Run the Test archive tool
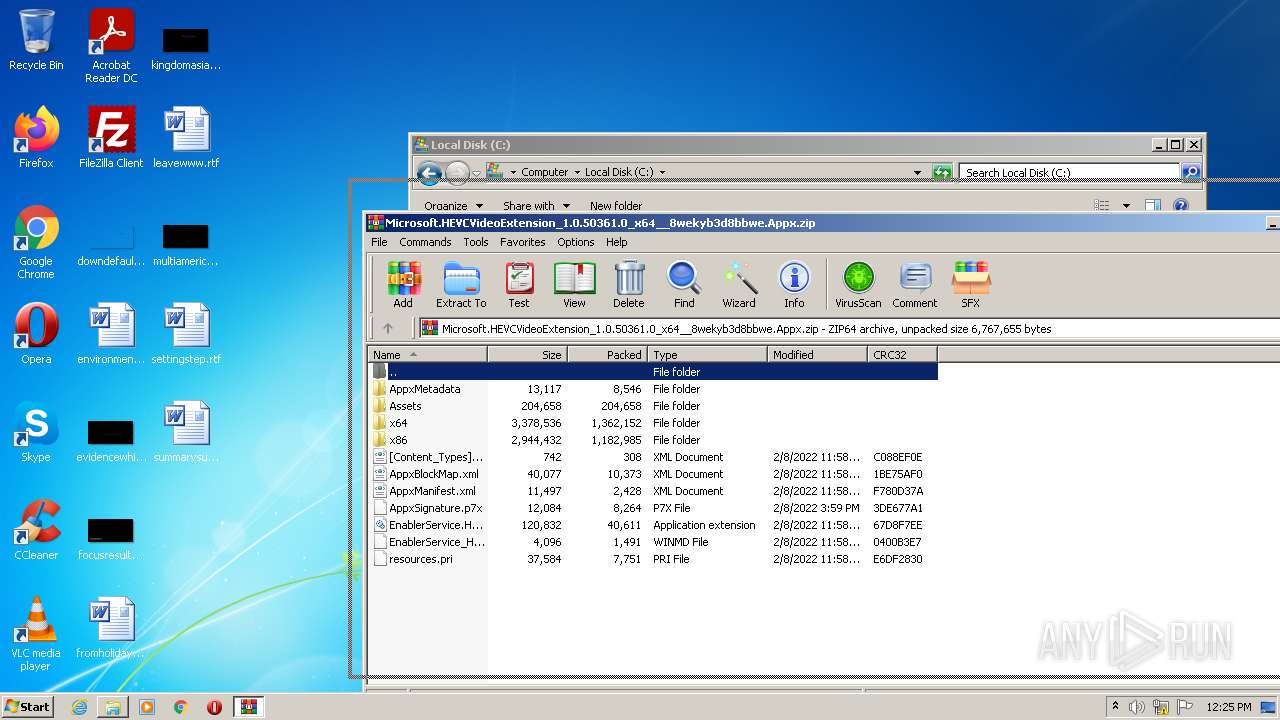1280x720 pixels. 518,285
